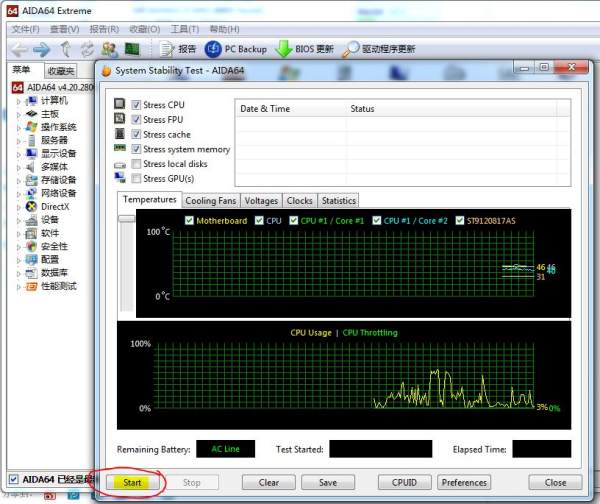Select the DirectX item in the tree

(55, 206)
